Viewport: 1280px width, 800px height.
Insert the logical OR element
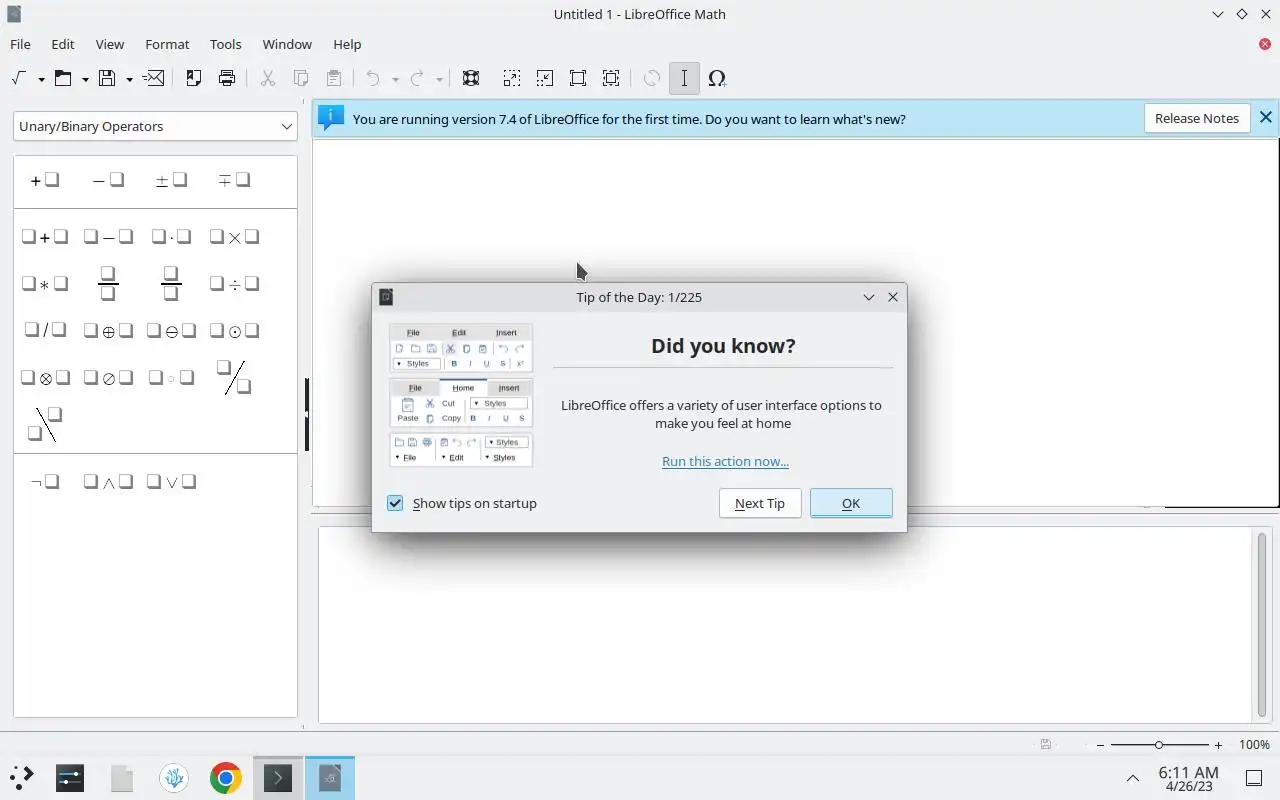pos(171,482)
